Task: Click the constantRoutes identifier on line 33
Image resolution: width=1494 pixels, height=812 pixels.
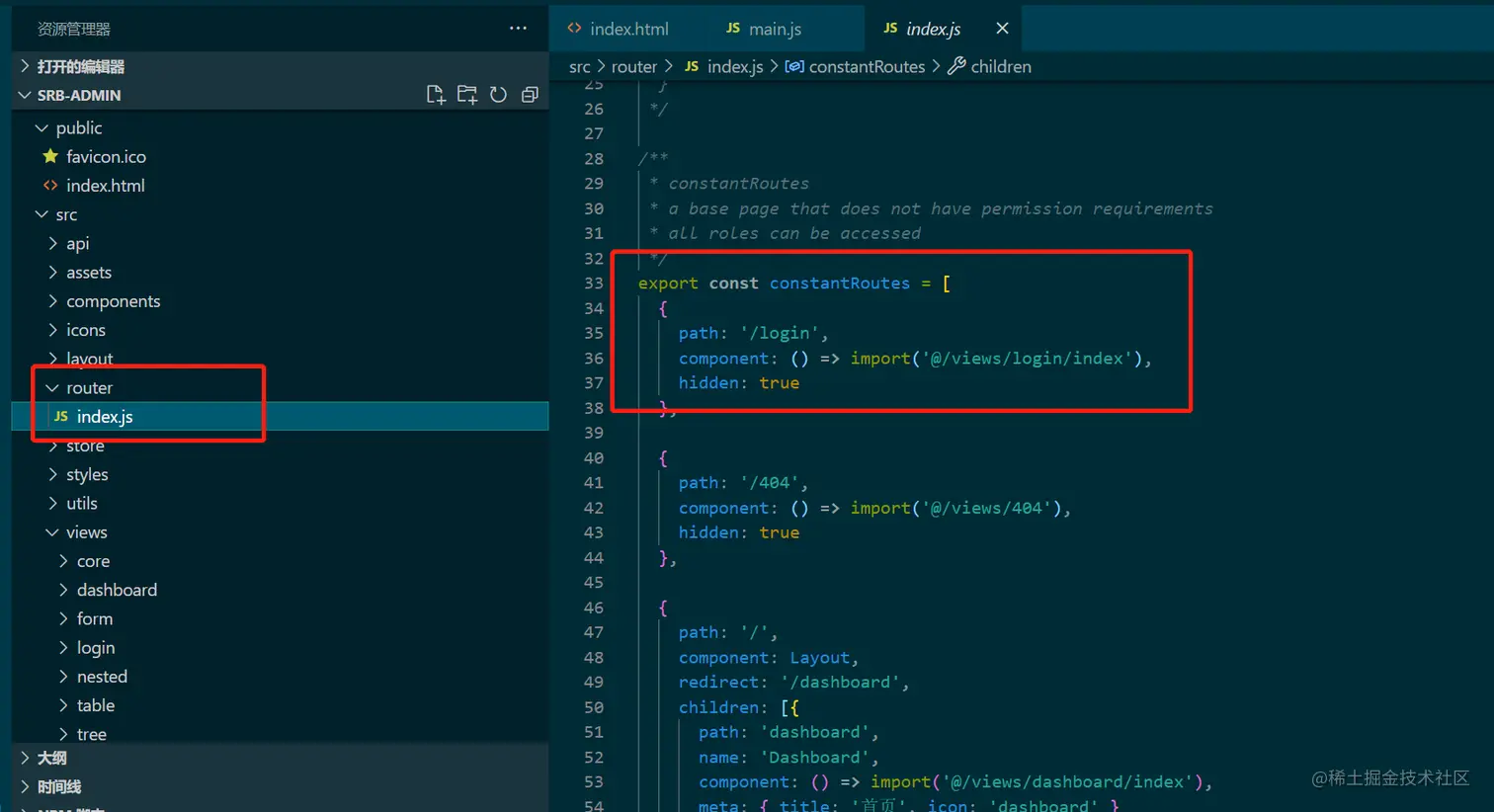Action: pos(839,283)
